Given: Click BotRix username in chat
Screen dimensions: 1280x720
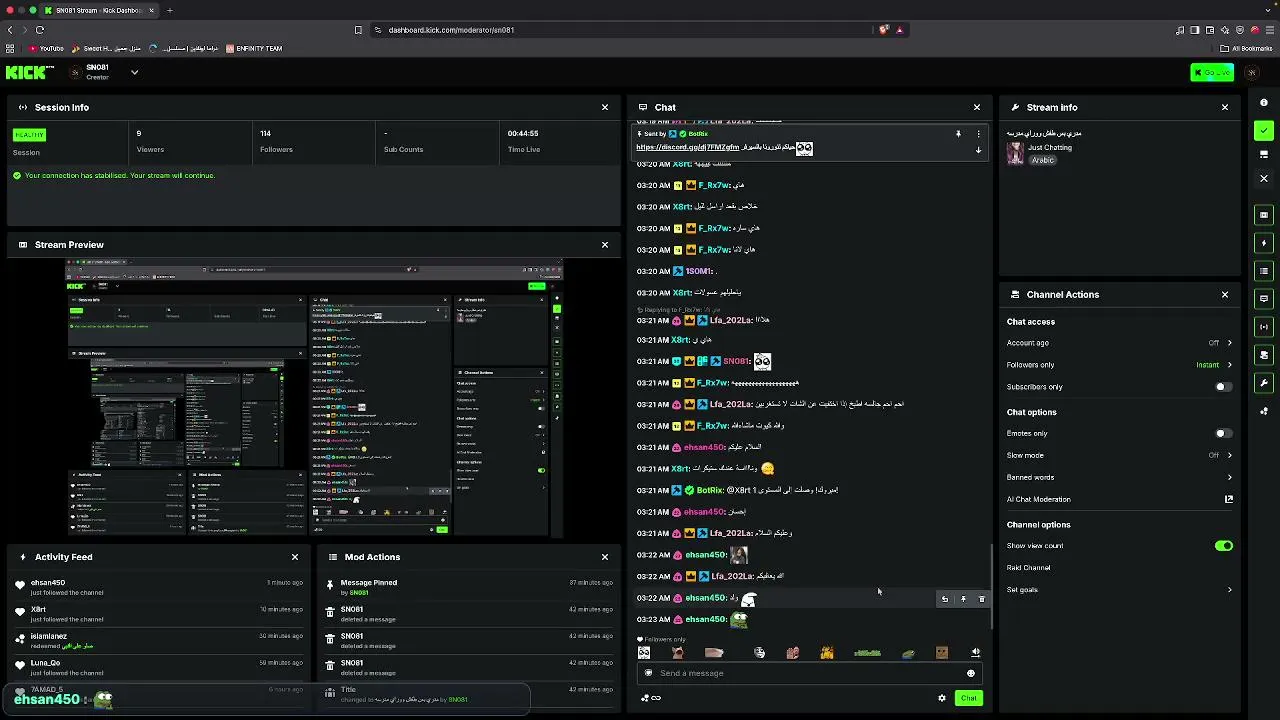Looking at the screenshot, I should coord(709,491).
